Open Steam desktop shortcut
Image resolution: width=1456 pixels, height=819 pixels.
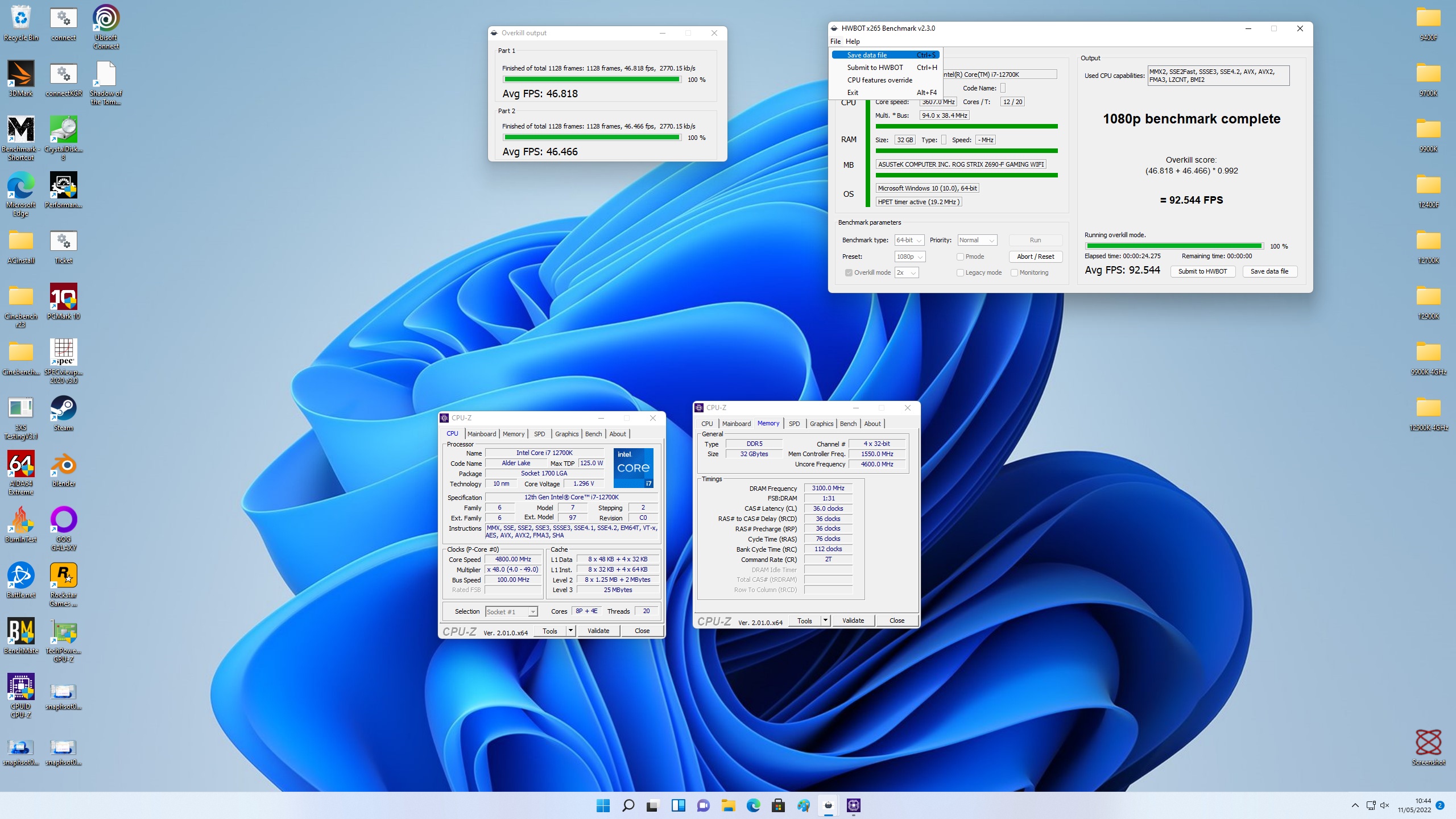tap(64, 413)
